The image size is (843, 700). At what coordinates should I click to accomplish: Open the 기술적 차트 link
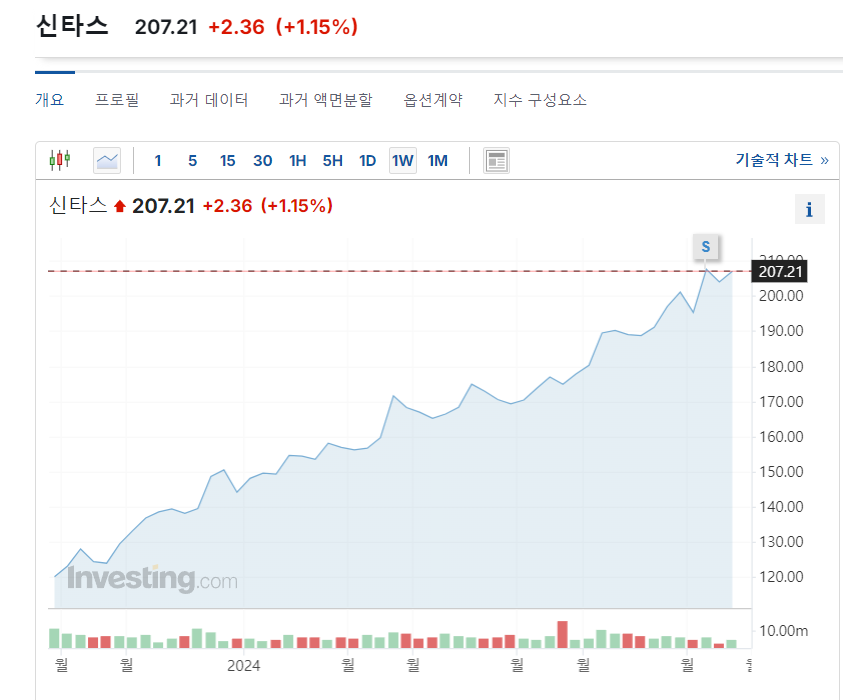(x=781, y=160)
